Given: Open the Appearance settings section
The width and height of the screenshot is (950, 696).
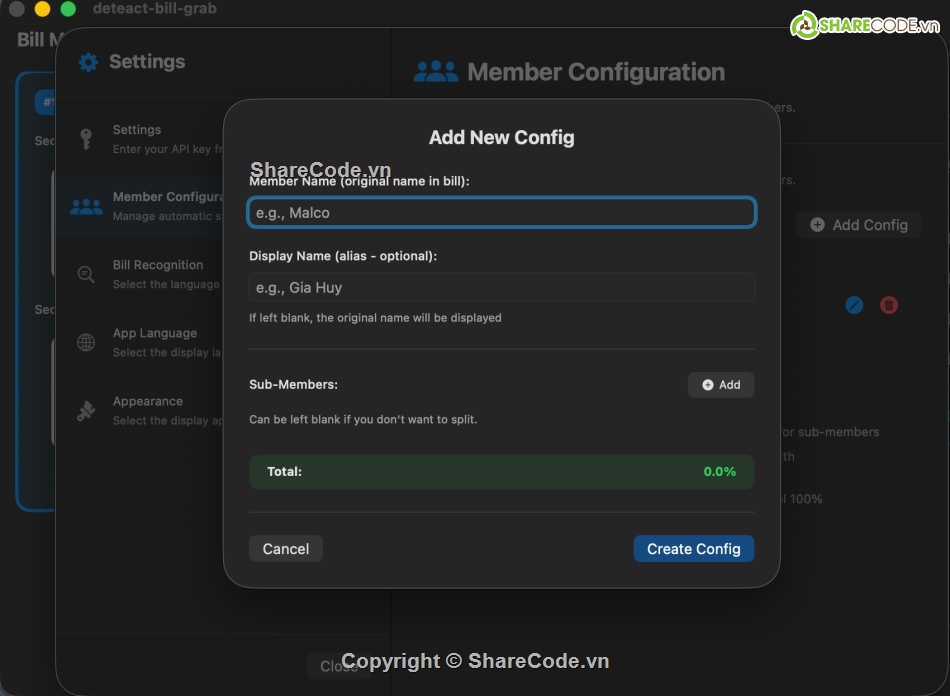Looking at the screenshot, I should tap(150, 410).
